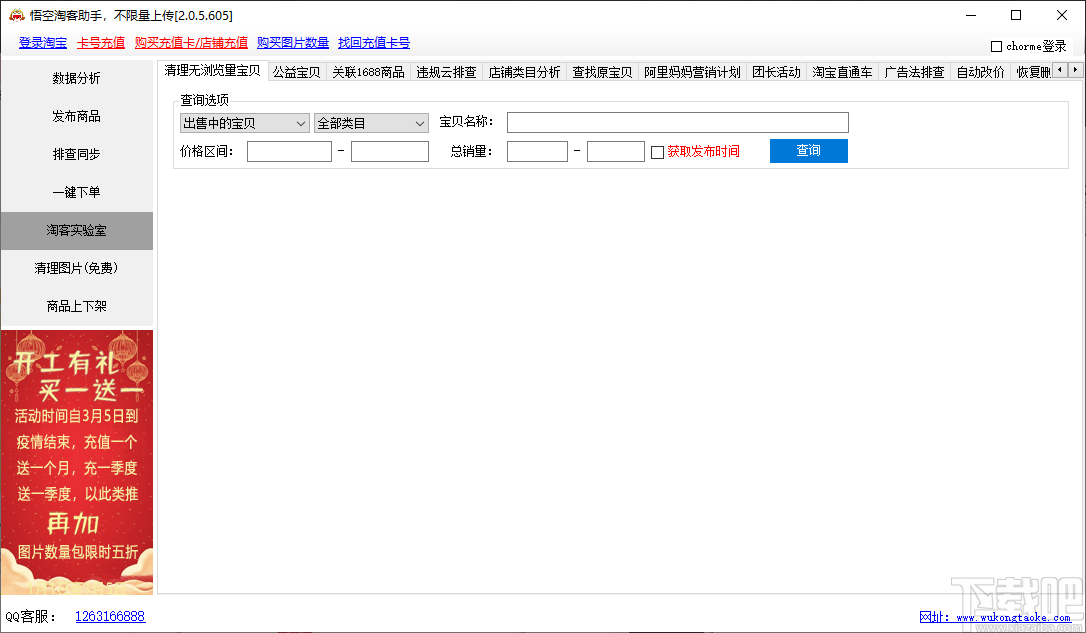
Task: Click the minimum 价格区间 input box
Action: 290,152
